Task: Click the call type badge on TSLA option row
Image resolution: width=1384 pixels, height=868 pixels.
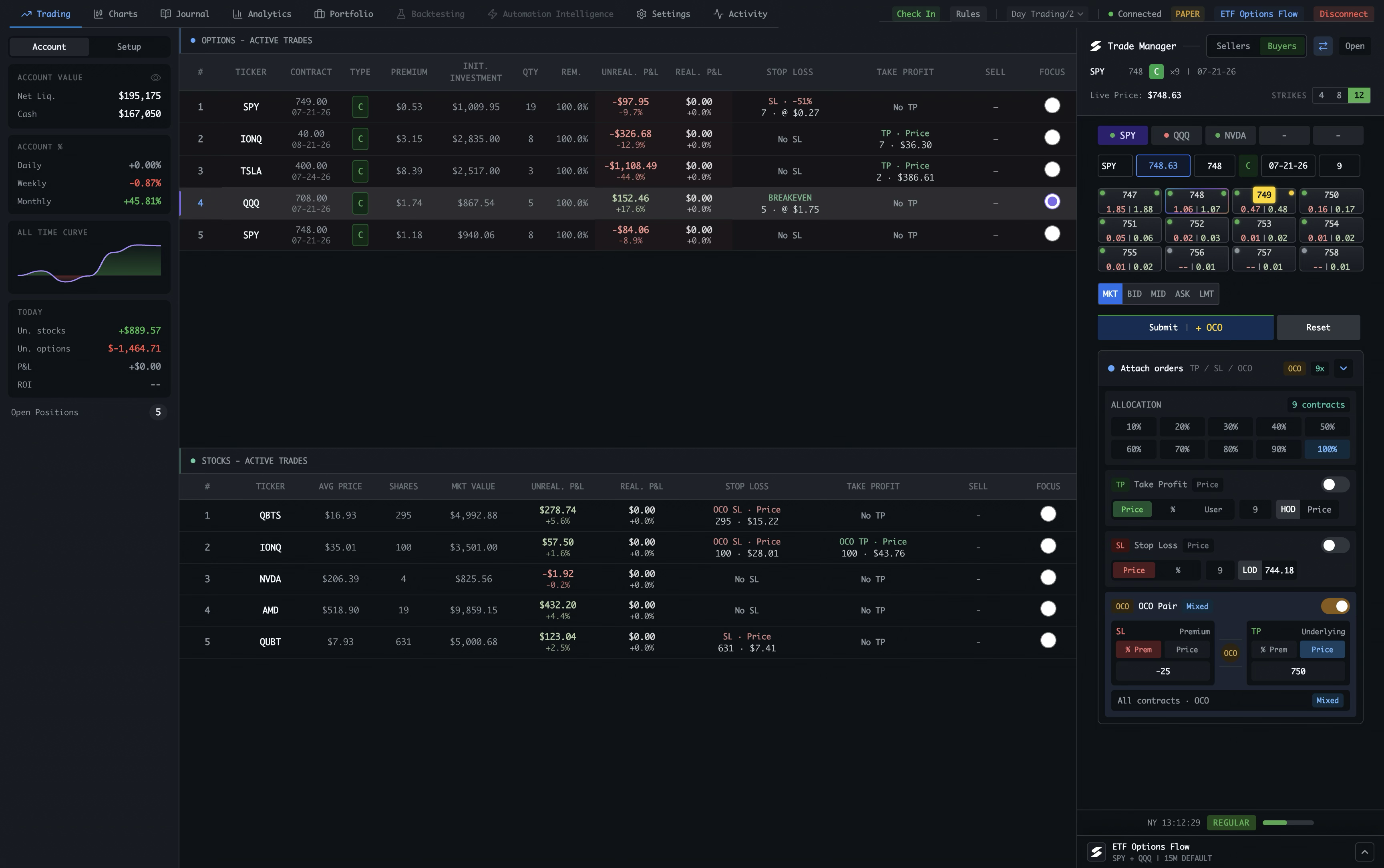Action: [360, 171]
